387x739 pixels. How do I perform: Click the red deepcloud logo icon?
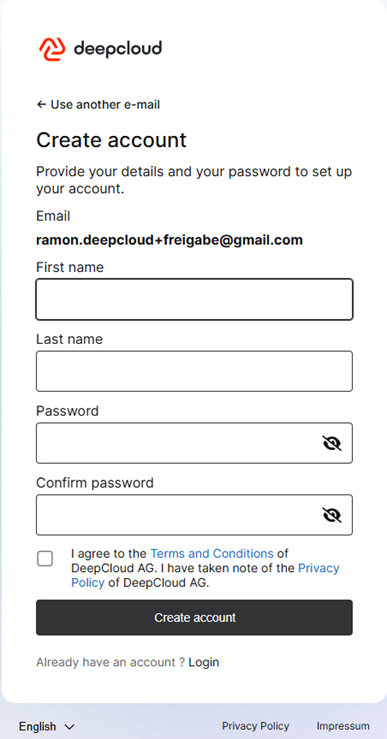(52, 49)
